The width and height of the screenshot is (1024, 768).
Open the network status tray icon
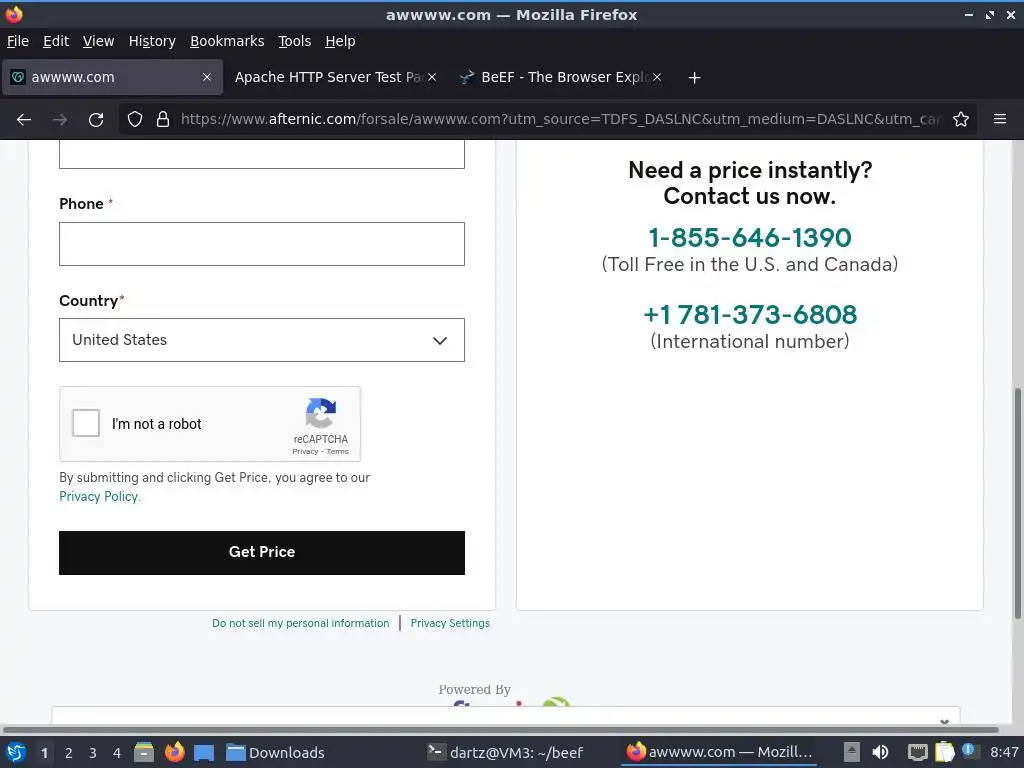918,752
